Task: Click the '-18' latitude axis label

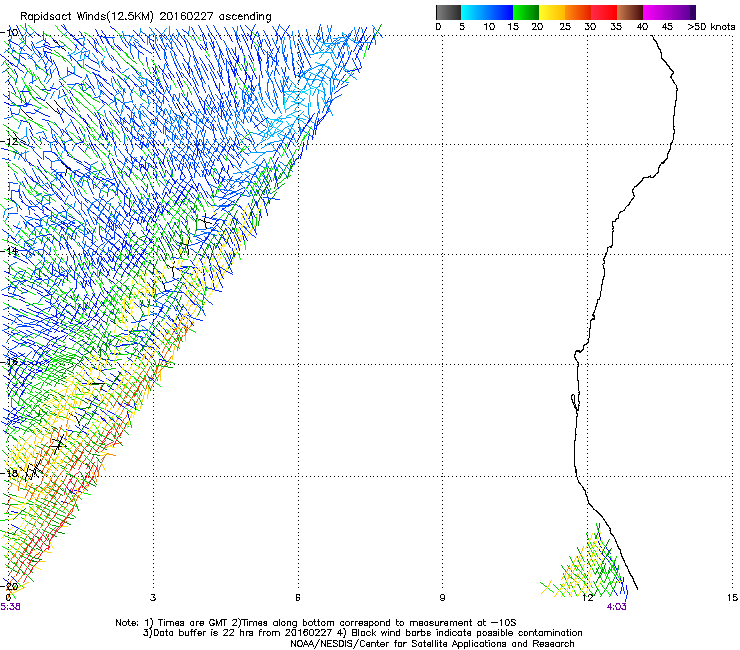Action: (10, 473)
